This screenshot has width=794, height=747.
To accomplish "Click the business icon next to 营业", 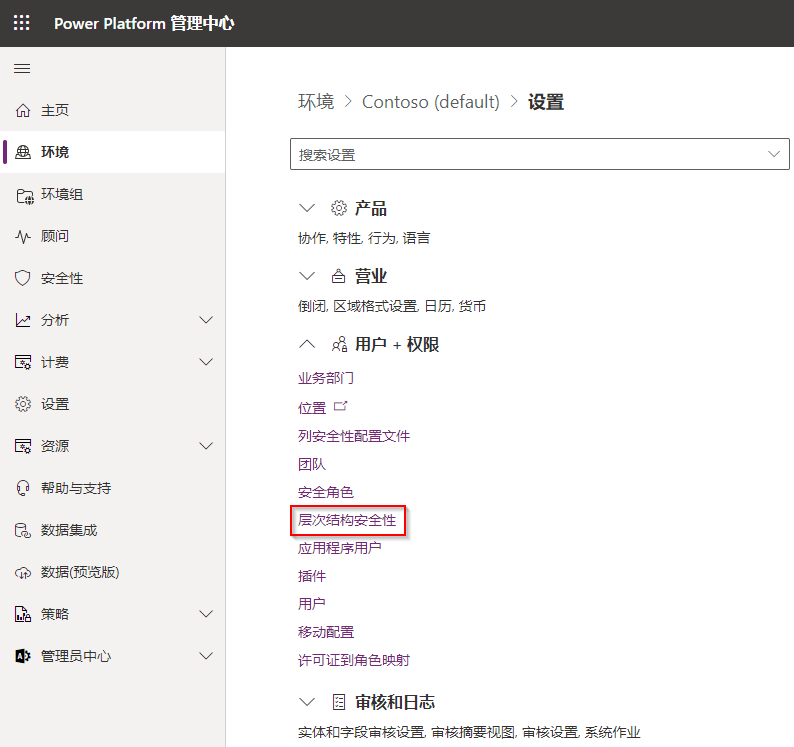I will 338,276.
